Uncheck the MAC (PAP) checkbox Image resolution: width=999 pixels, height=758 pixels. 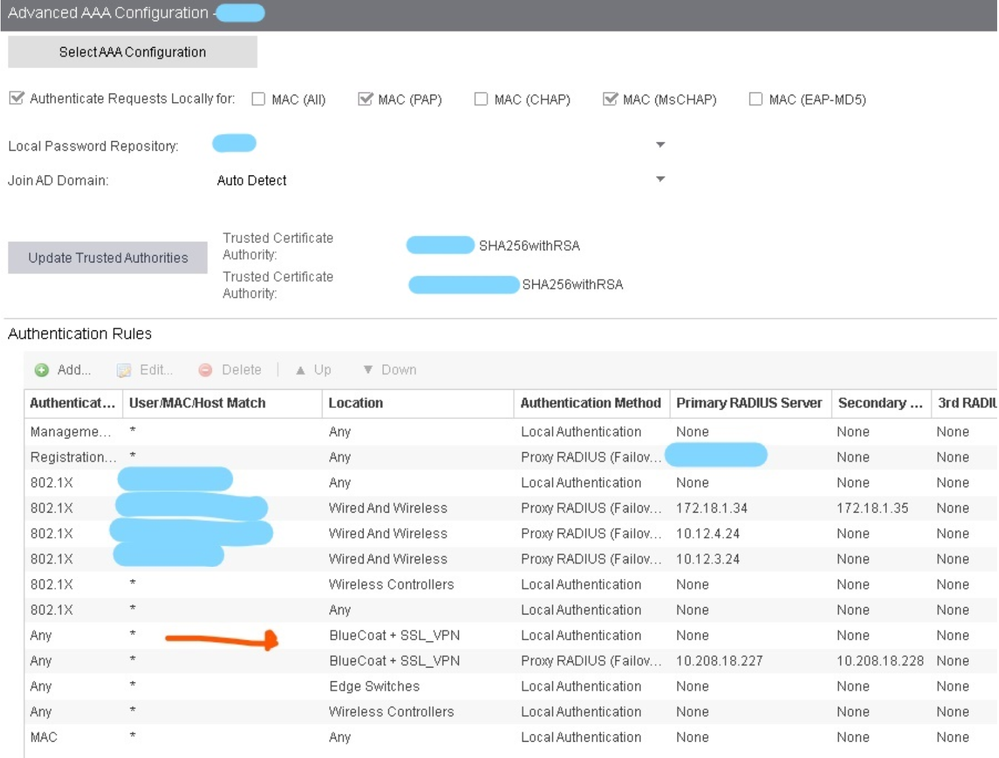pos(365,99)
